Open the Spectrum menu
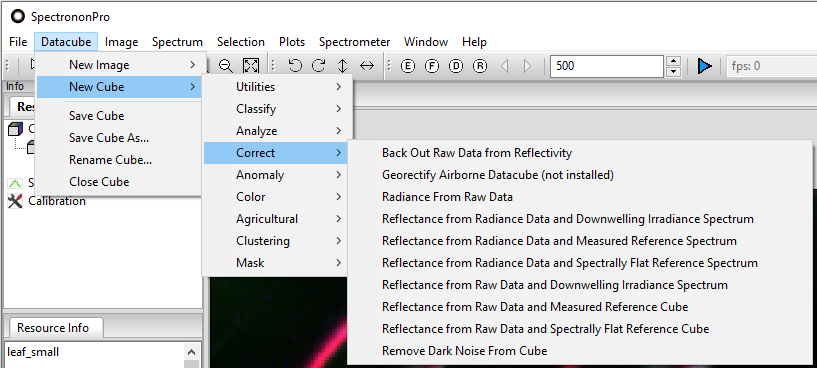 coord(177,42)
